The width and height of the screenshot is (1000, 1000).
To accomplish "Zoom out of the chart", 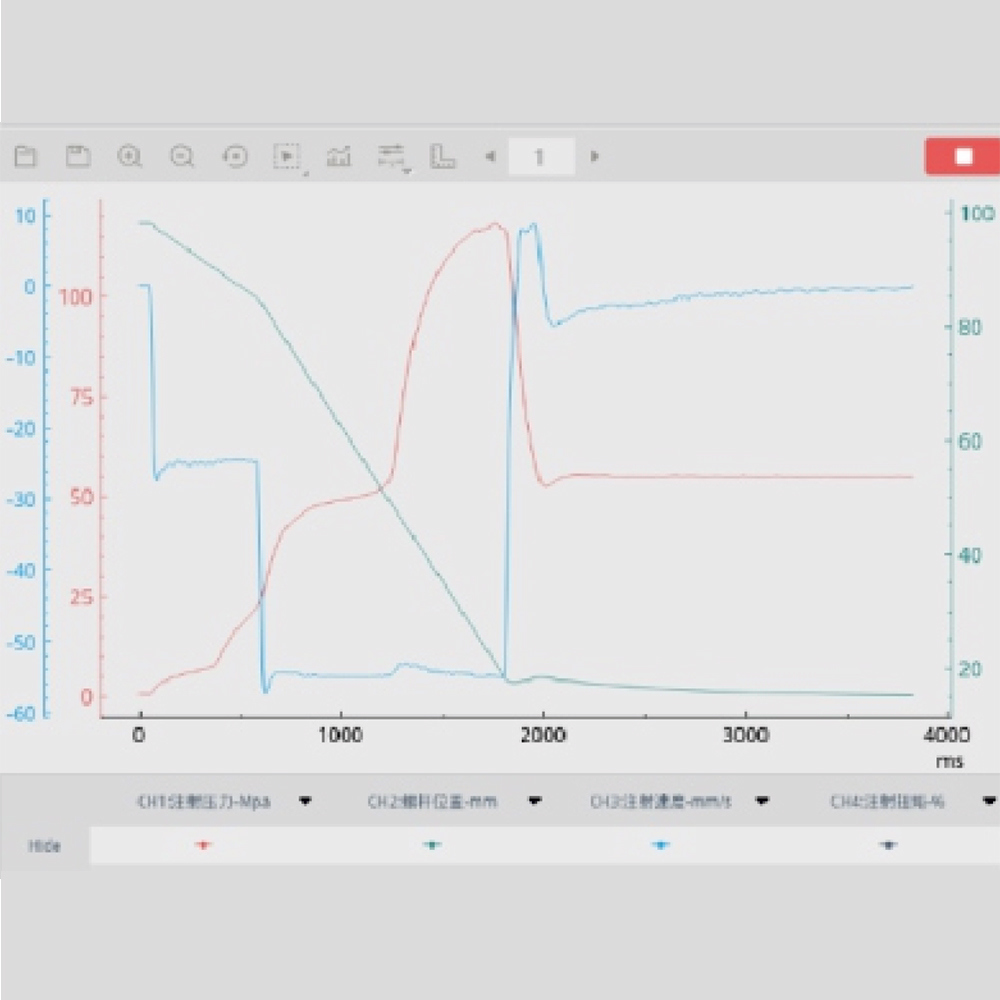I will pyautogui.click(x=182, y=156).
